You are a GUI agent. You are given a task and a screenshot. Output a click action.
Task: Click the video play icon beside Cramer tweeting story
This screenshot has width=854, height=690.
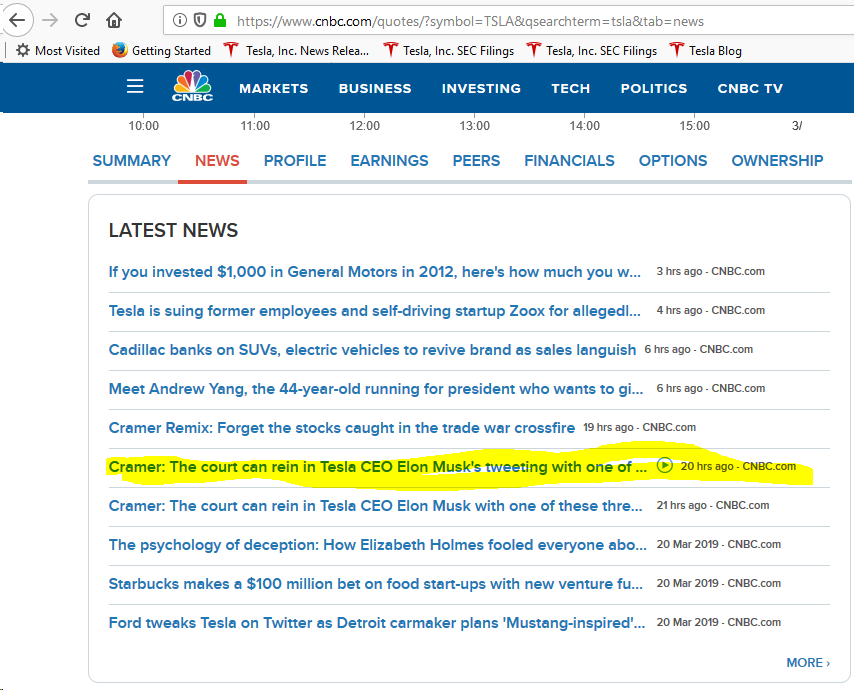click(x=664, y=466)
